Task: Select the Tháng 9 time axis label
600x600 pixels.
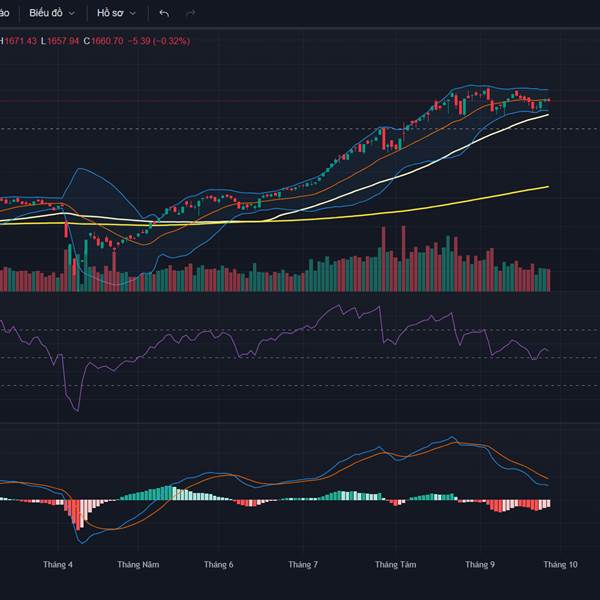Action: pos(480,565)
